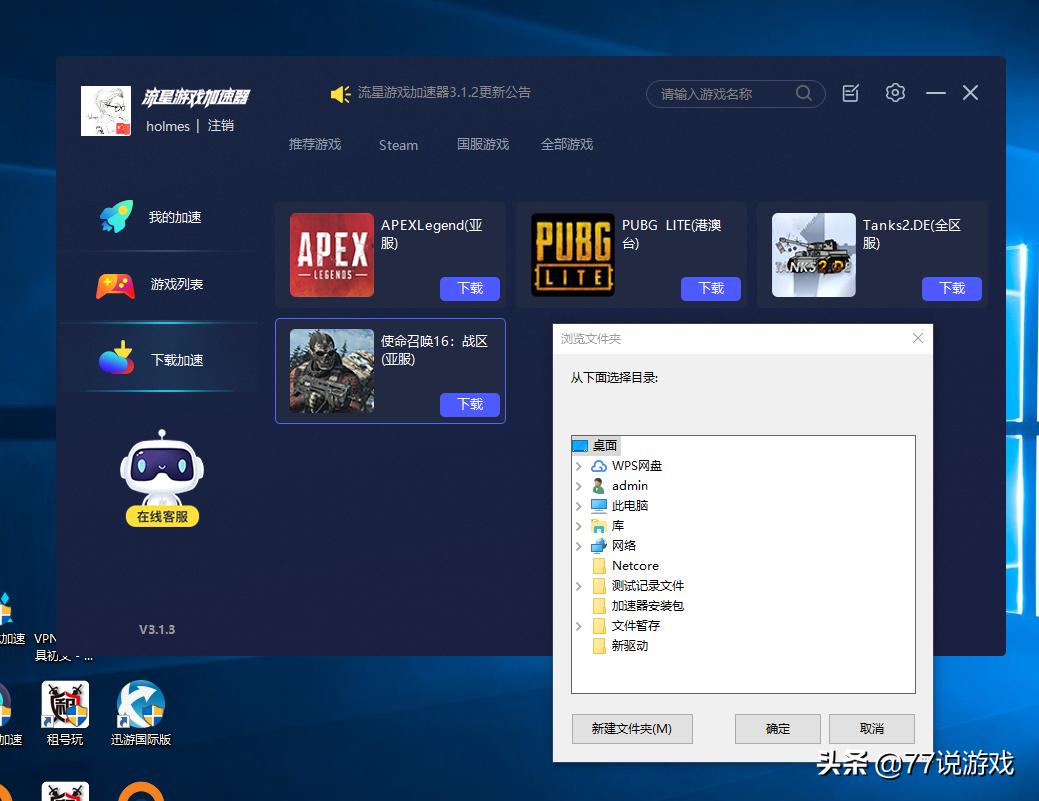The height and width of the screenshot is (801, 1039).
Task: Click the magnifier icon in the search bar
Action: (803, 92)
